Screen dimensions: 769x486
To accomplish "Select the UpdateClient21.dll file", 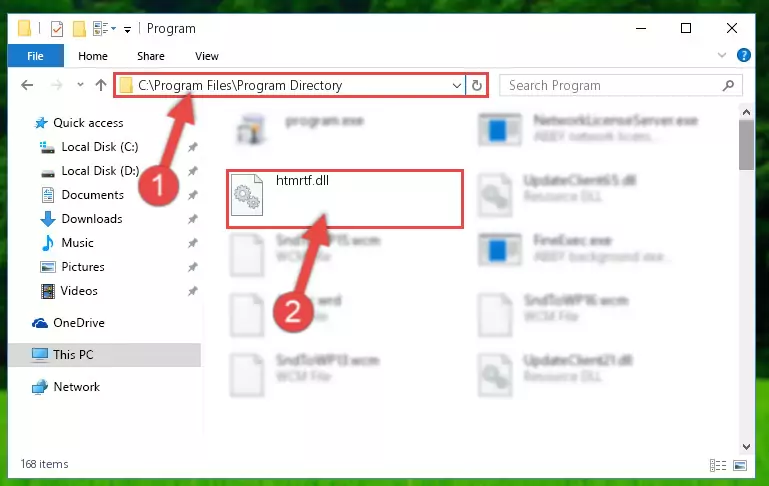I will pyautogui.click(x=556, y=374).
